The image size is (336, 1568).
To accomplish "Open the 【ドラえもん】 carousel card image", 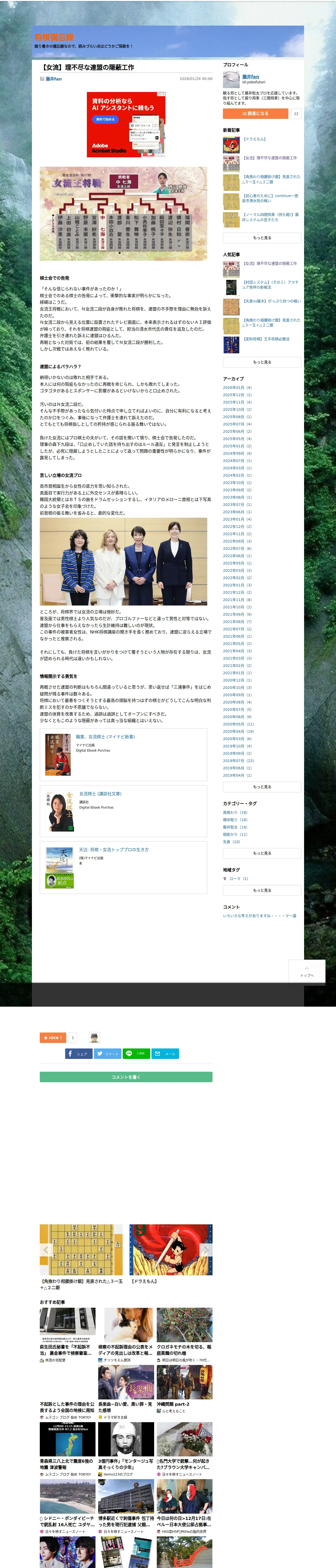I will point(171,1250).
